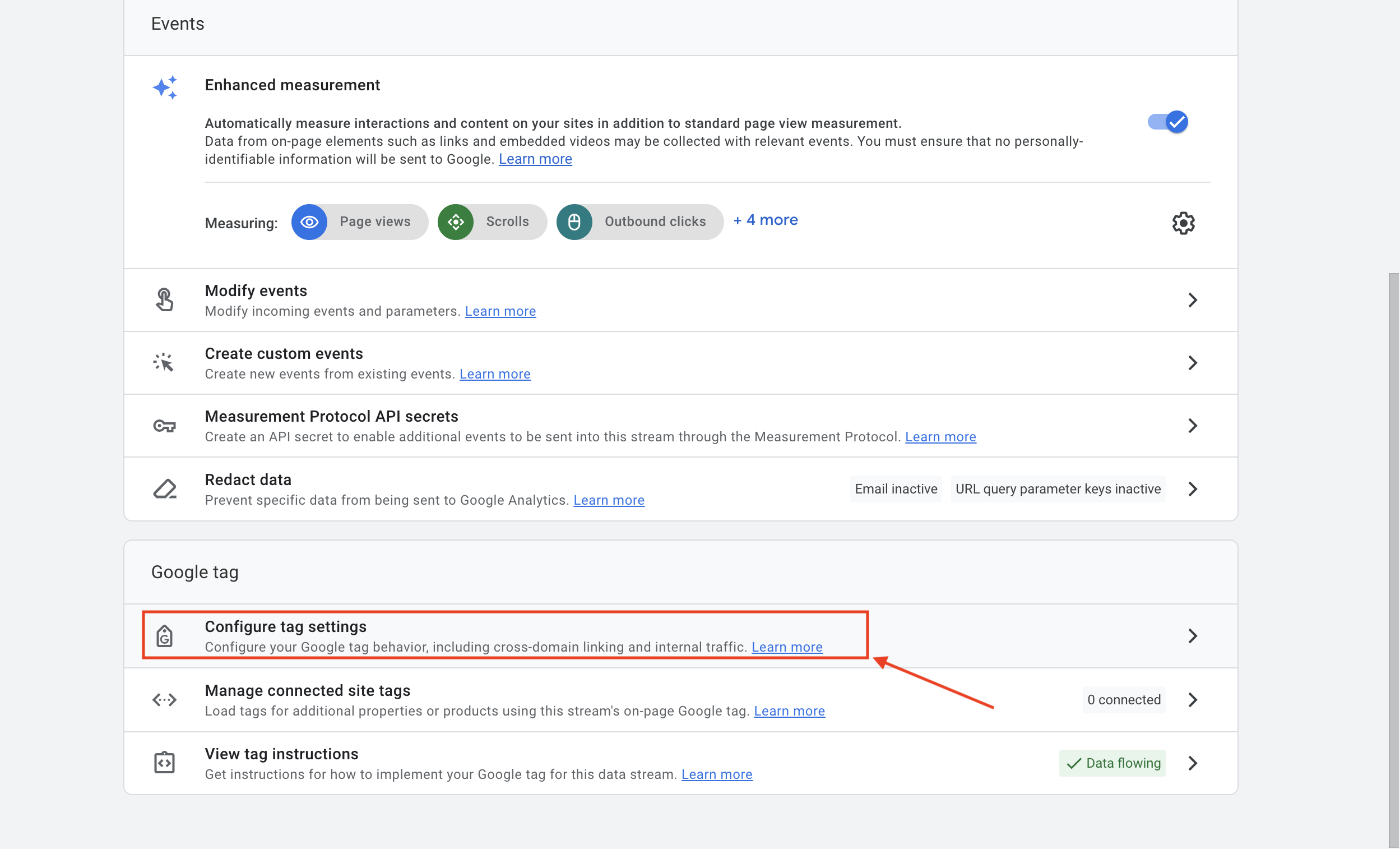Open Learn more link for Create custom events
The width and height of the screenshot is (1400, 849).
(494, 374)
